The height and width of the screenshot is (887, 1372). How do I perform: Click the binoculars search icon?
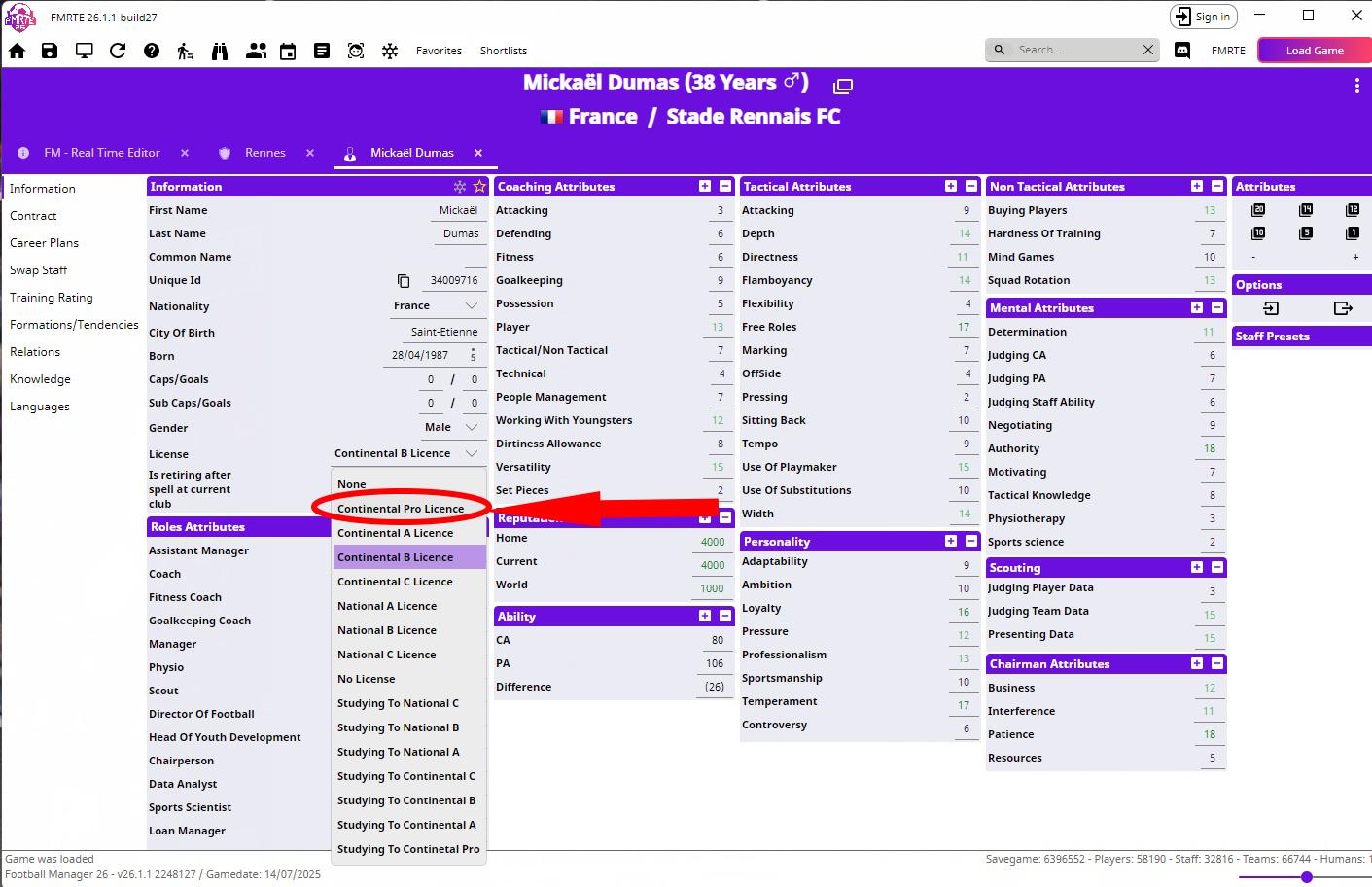pos(220,51)
